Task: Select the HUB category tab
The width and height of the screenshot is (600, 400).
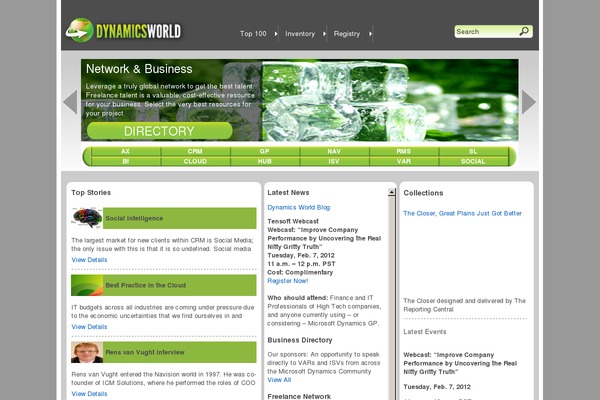Action: pos(265,161)
